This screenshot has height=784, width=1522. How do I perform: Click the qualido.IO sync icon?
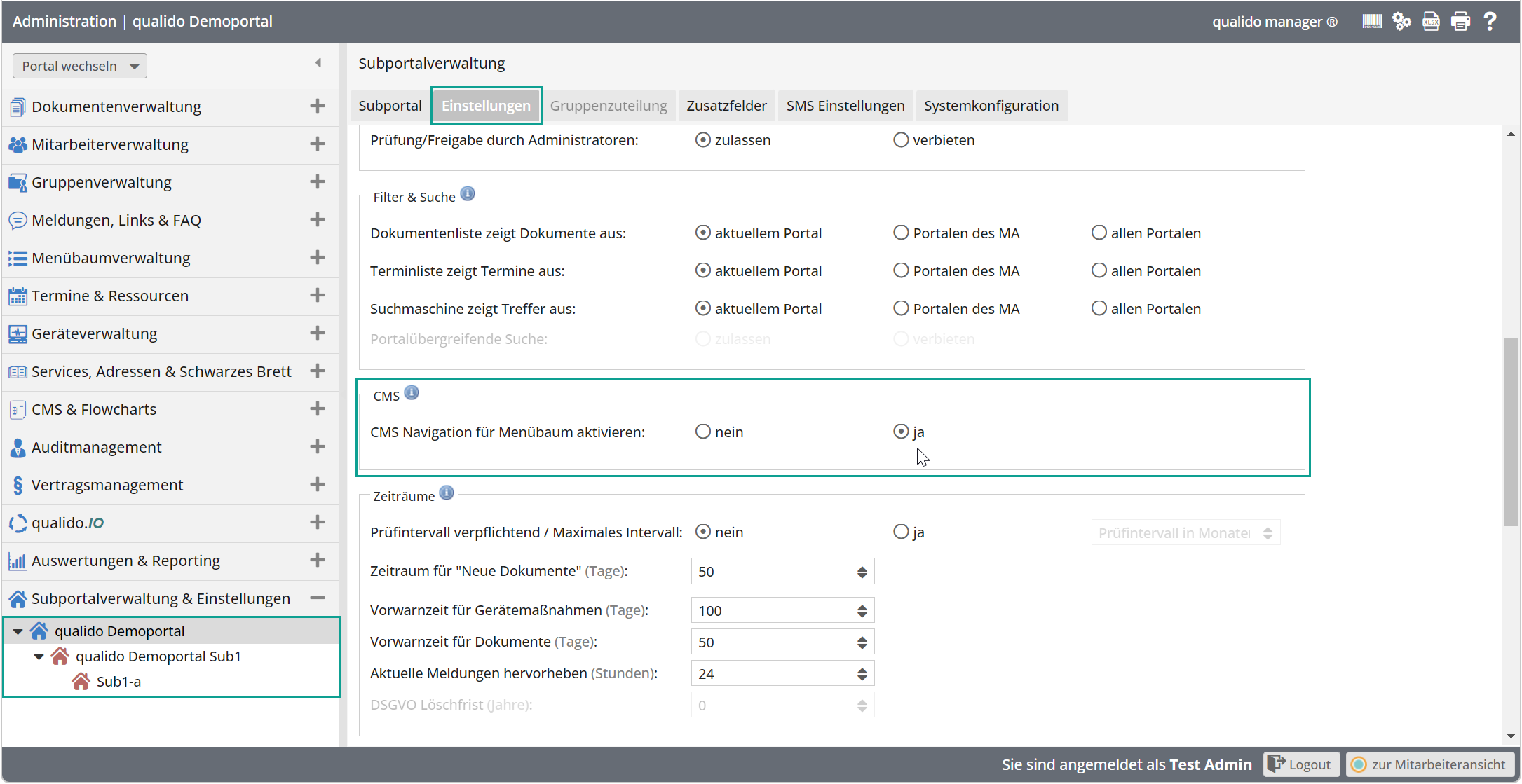pos(18,523)
